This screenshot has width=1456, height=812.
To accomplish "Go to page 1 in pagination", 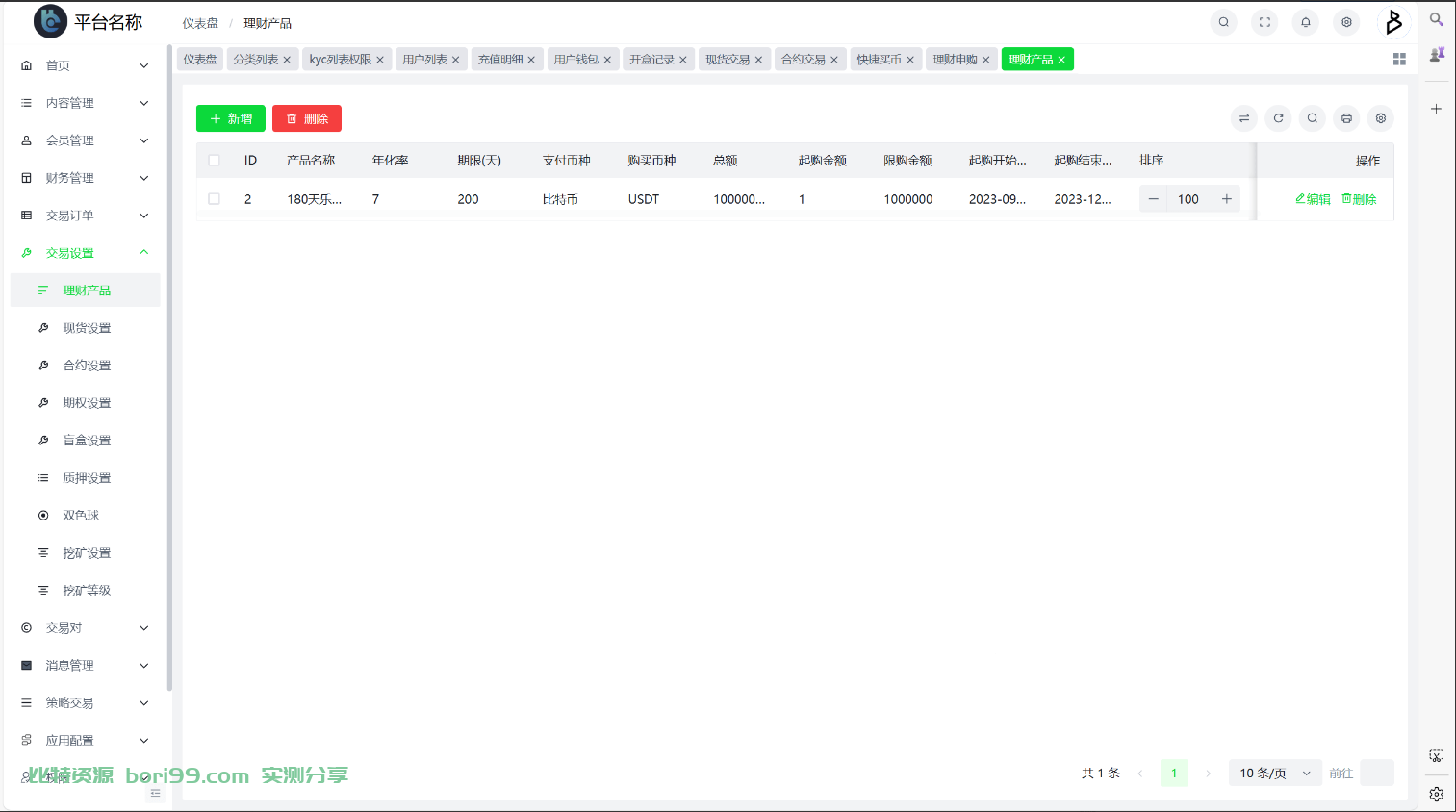I will (x=1174, y=774).
